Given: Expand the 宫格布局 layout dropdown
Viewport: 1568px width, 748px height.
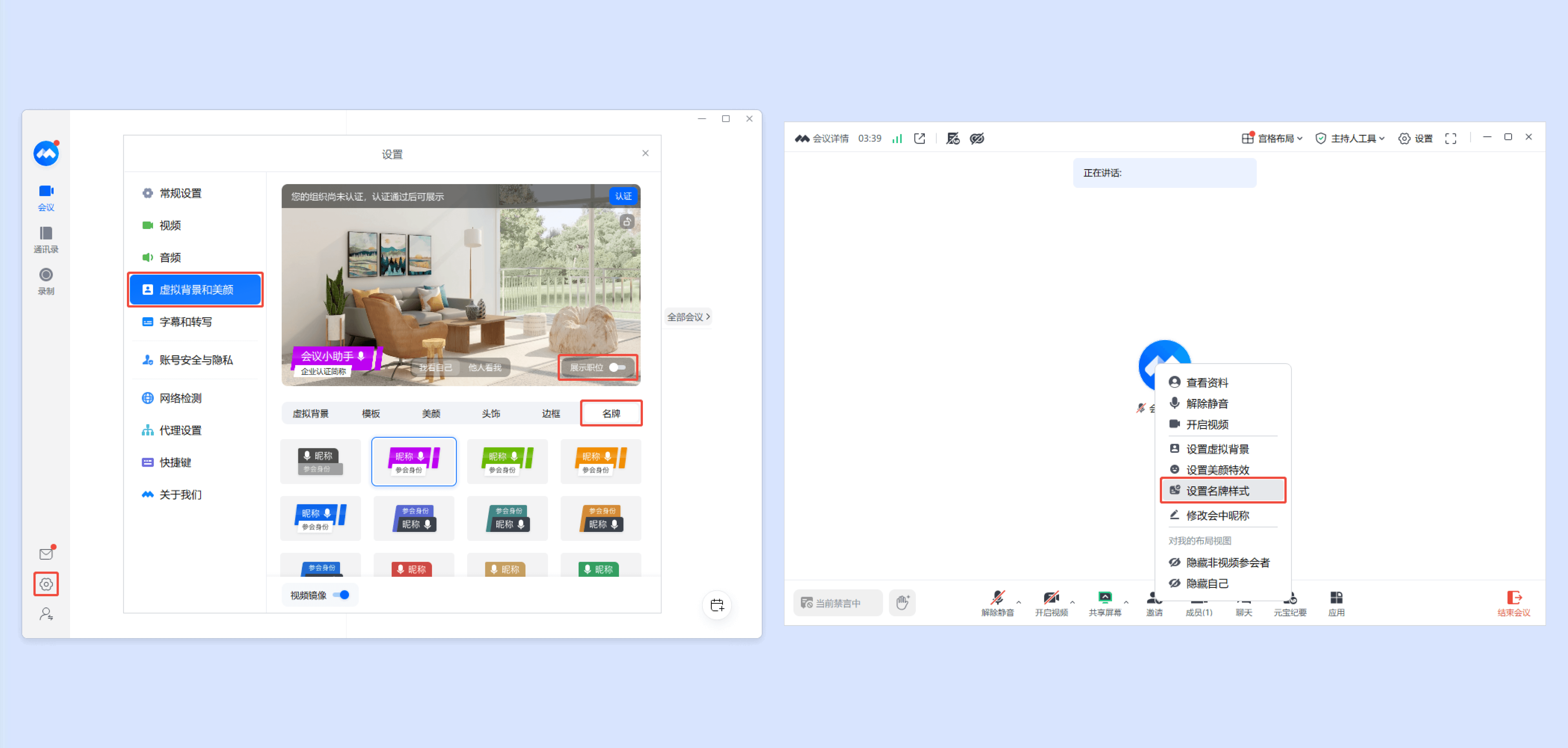Looking at the screenshot, I should click(x=1272, y=139).
